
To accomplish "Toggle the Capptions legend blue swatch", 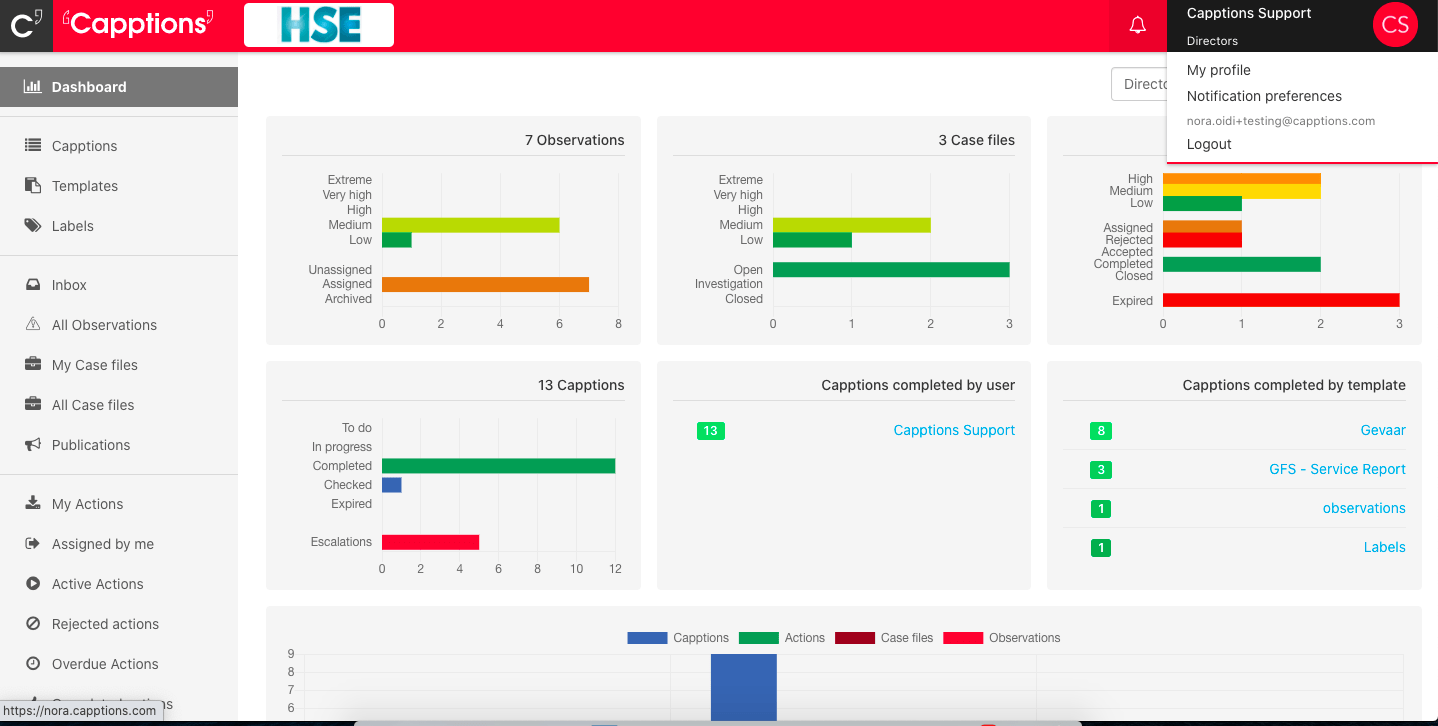I will pyautogui.click(x=647, y=638).
